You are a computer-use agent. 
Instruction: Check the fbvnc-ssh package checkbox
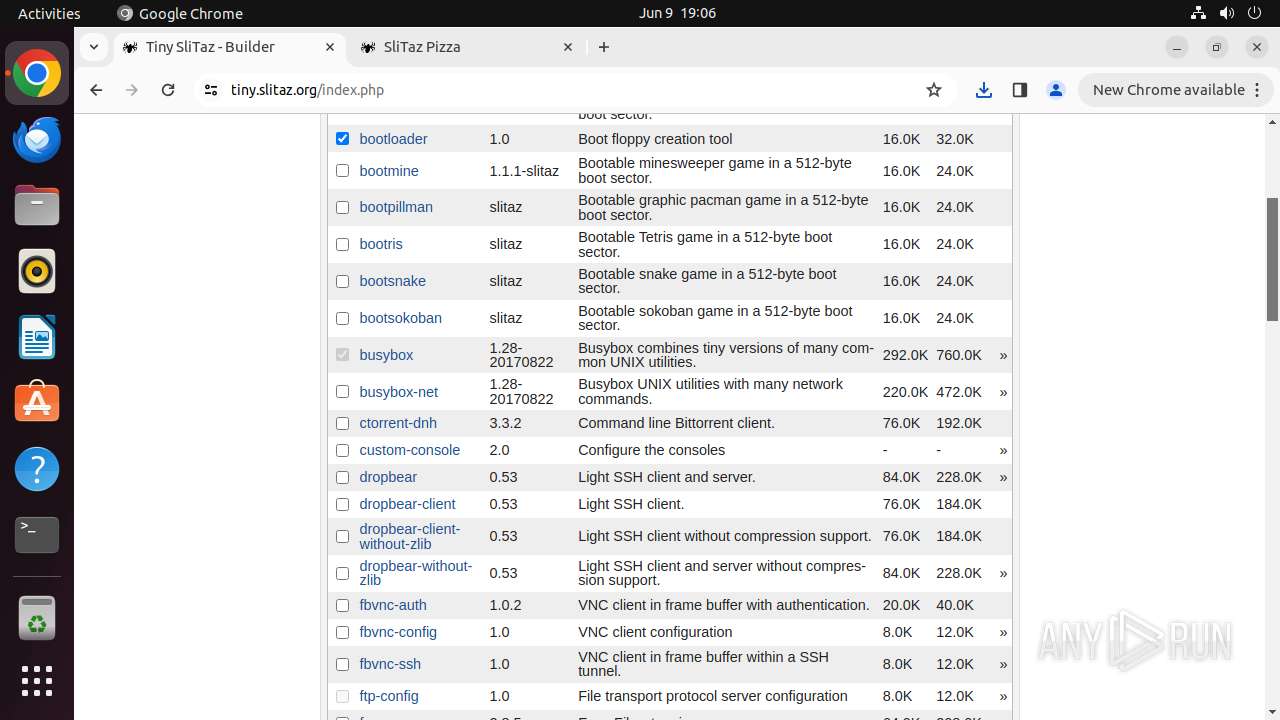click(x=342, y=664)
